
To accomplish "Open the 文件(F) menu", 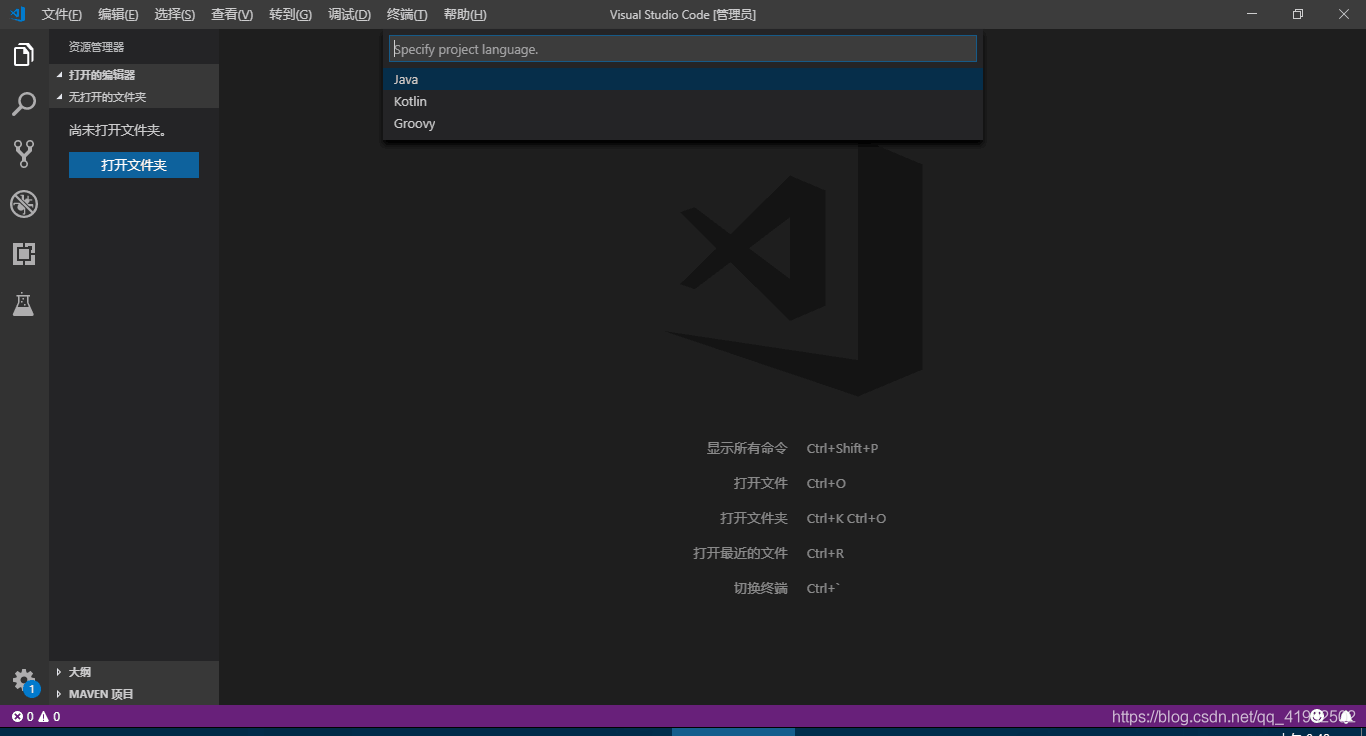I will click(x=62, y=14).
